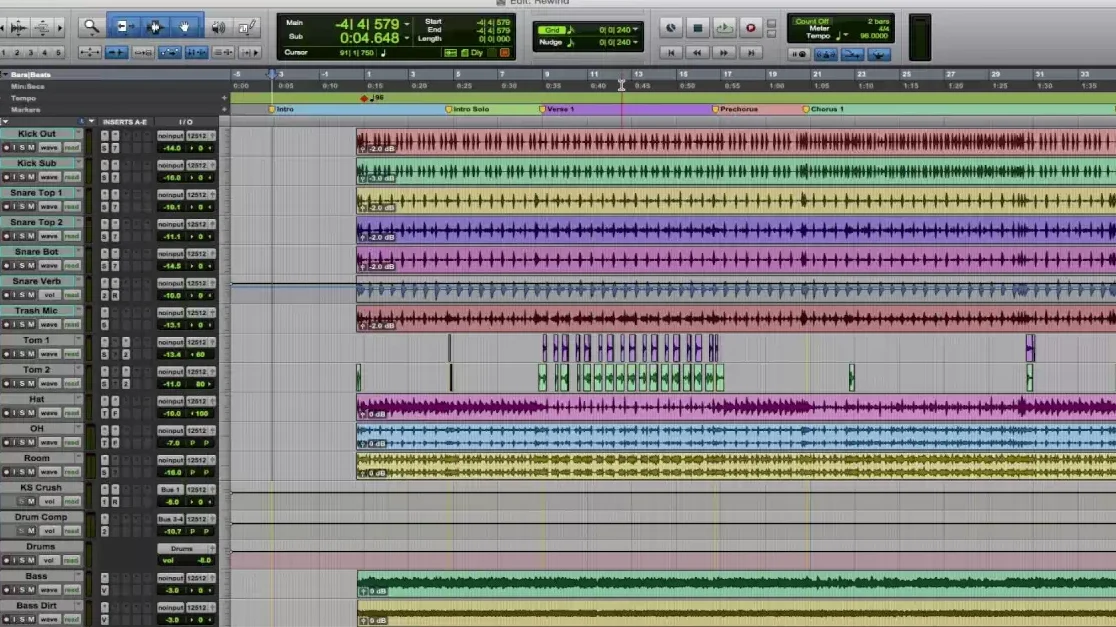Record-enable the Snare Top 1 track
Screen dimensions: 1116x627
tap(6, 206)
